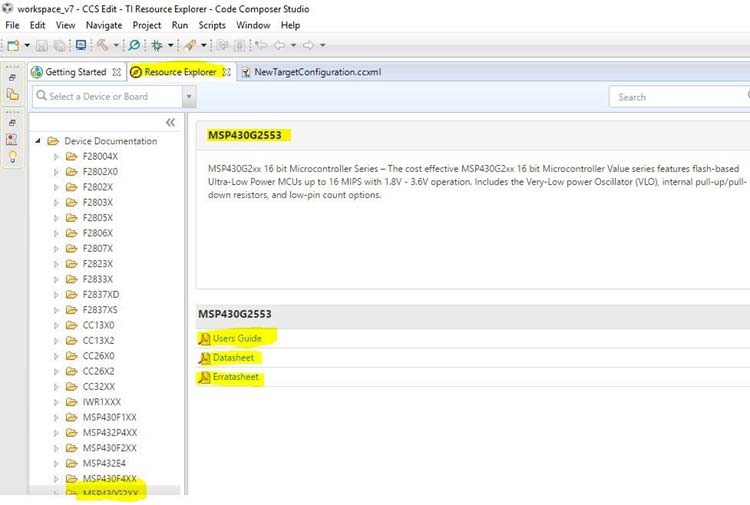Close the Resource Explorer tab

coord(227,72)
